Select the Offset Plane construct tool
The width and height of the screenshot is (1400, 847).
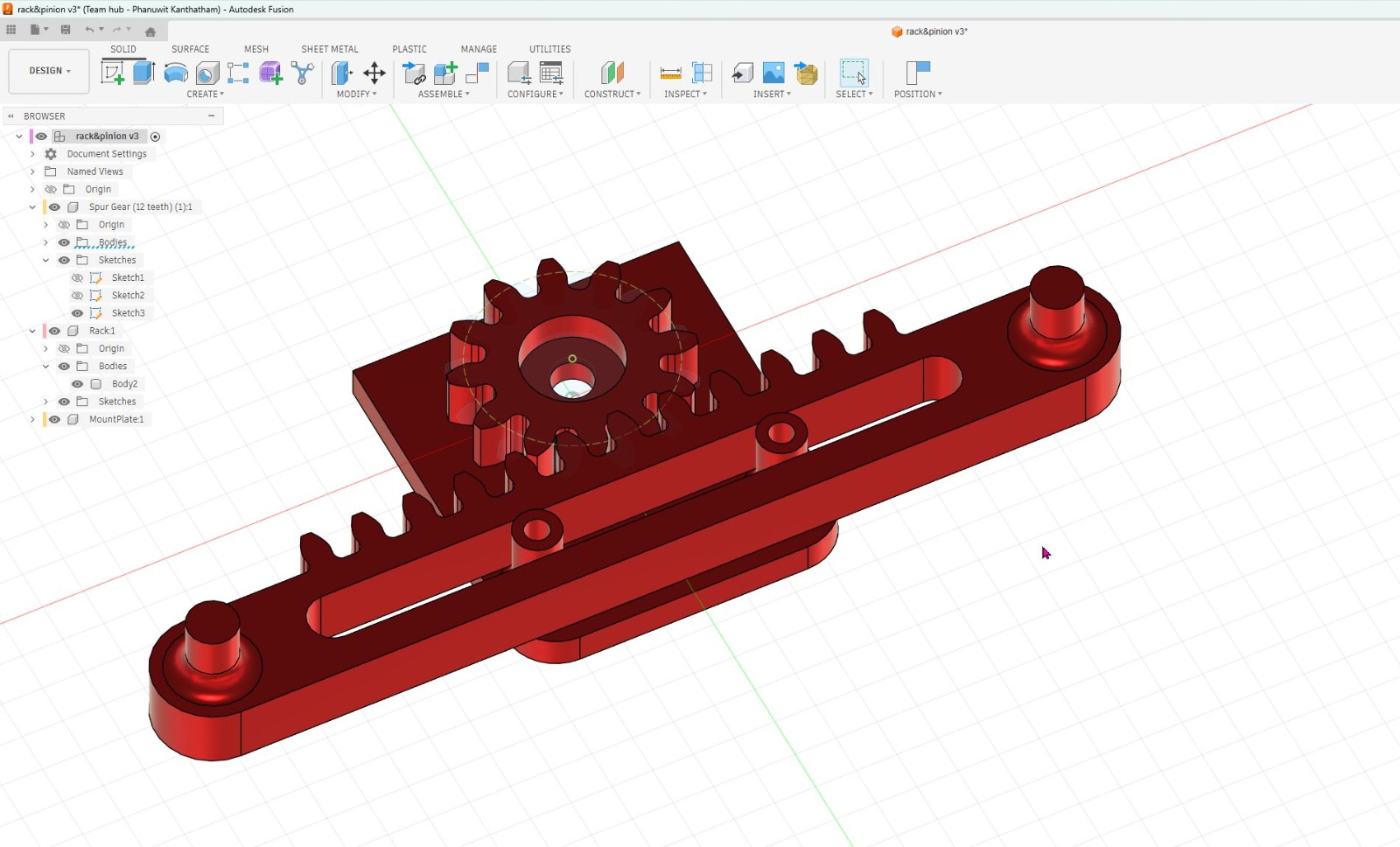(612, 73)
